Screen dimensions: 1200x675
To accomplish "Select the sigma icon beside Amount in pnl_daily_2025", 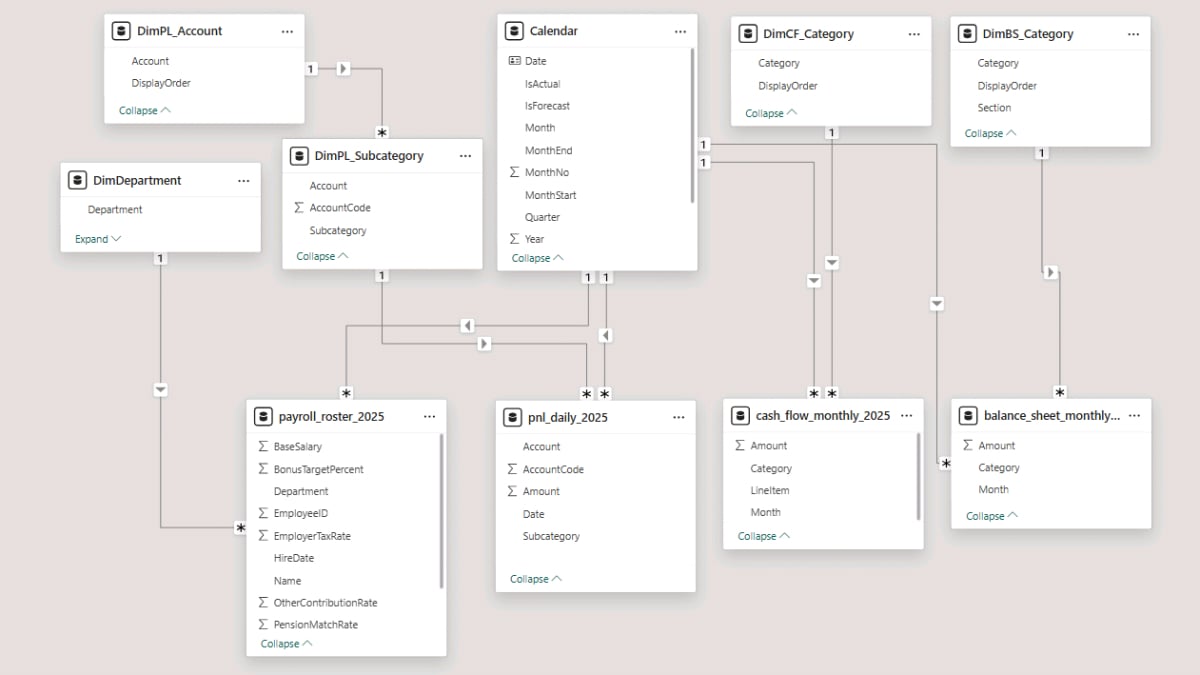I will click(513, 491).
